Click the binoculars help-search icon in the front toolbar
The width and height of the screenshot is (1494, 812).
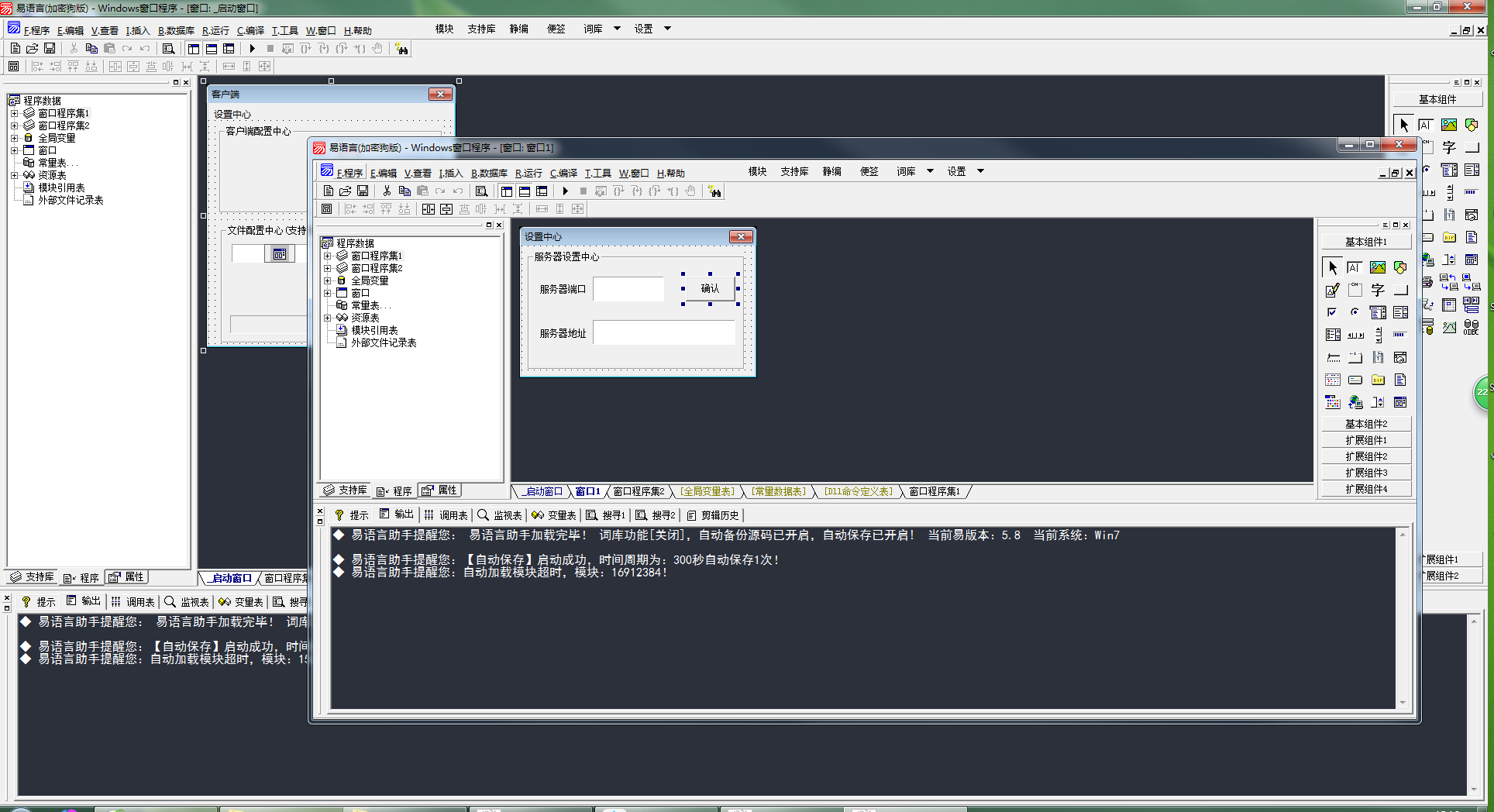click(x=714, y=191)
